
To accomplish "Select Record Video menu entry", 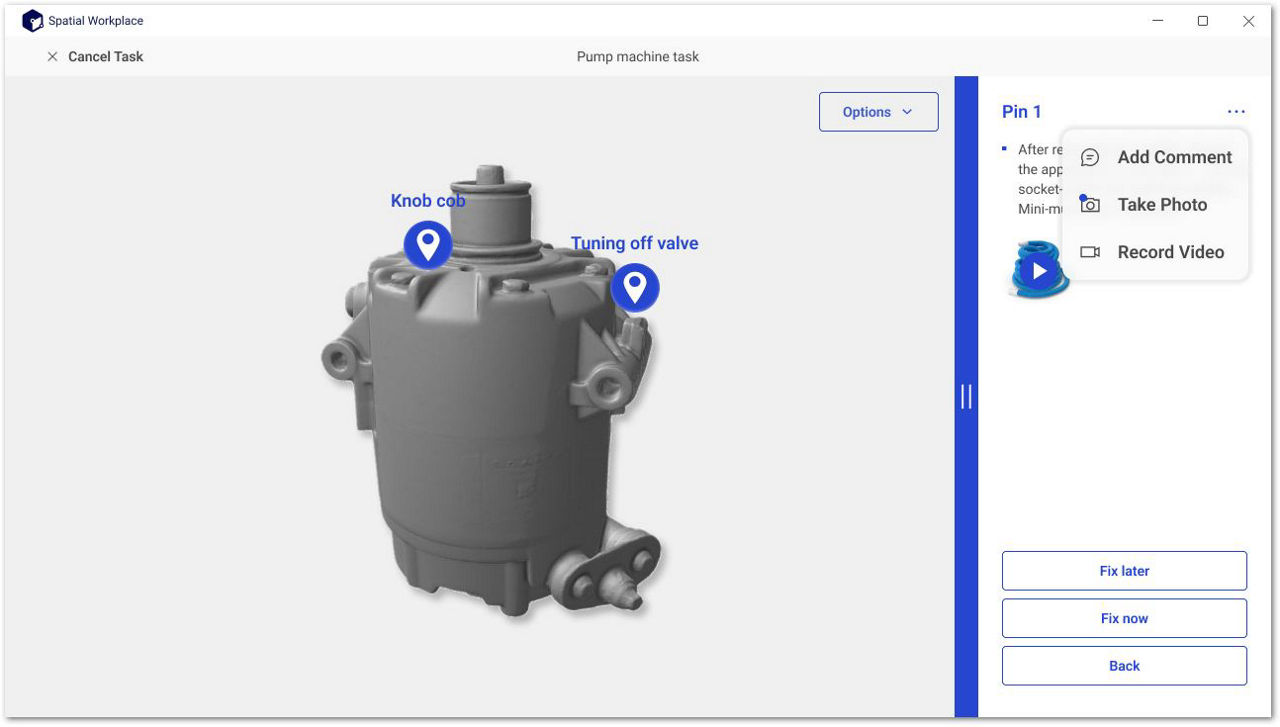I will tap(1170, 253).
